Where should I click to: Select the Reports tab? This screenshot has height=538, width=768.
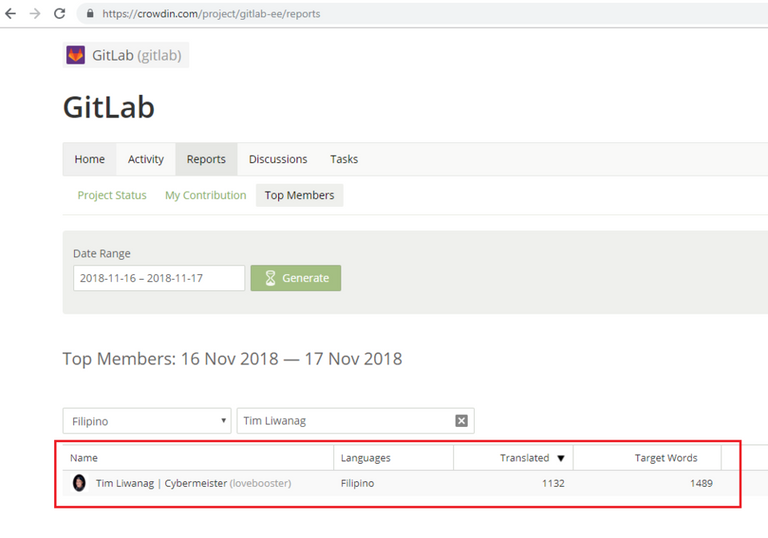click(x=206, y=159)
